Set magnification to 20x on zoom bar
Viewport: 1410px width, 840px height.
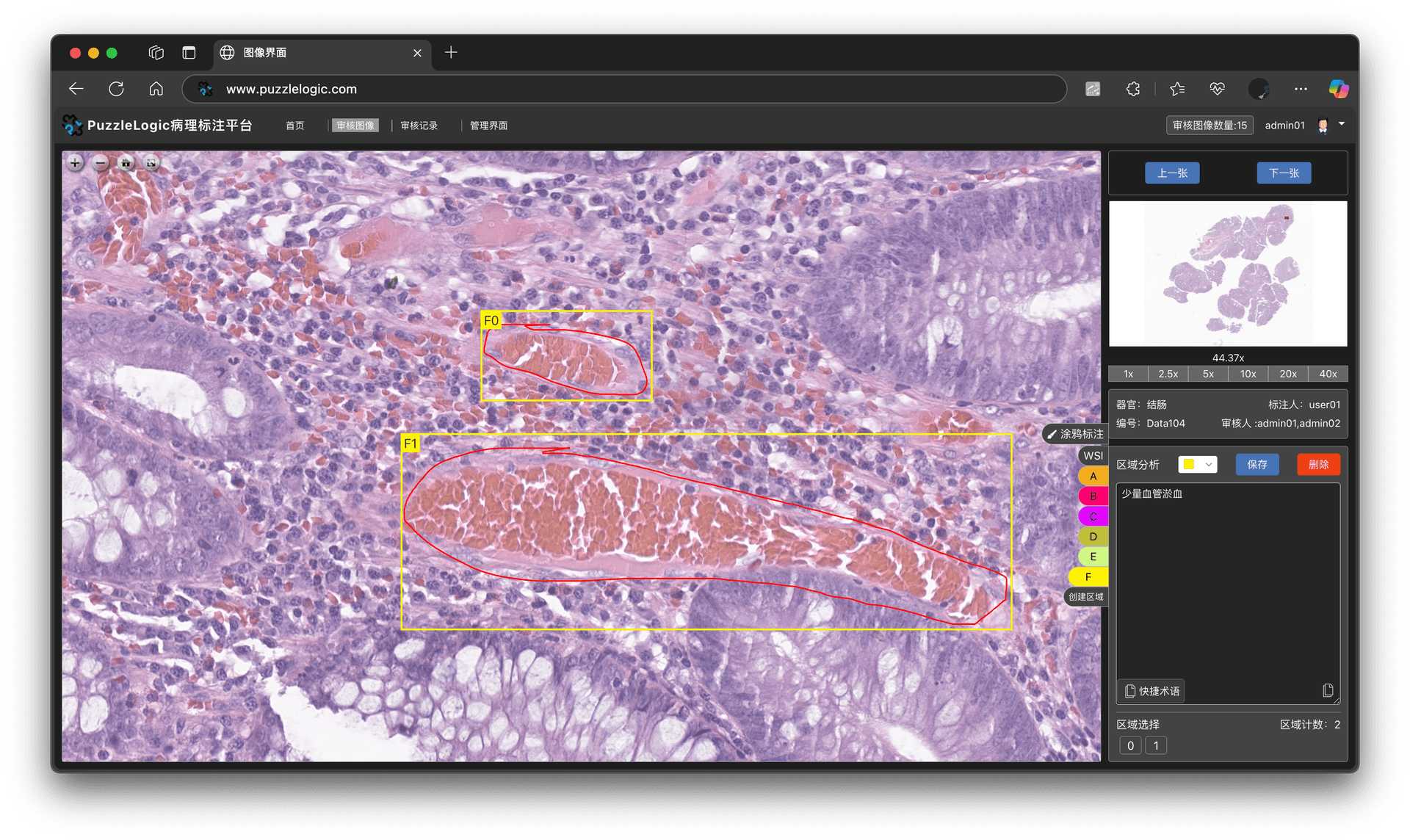click(1287, 374)
